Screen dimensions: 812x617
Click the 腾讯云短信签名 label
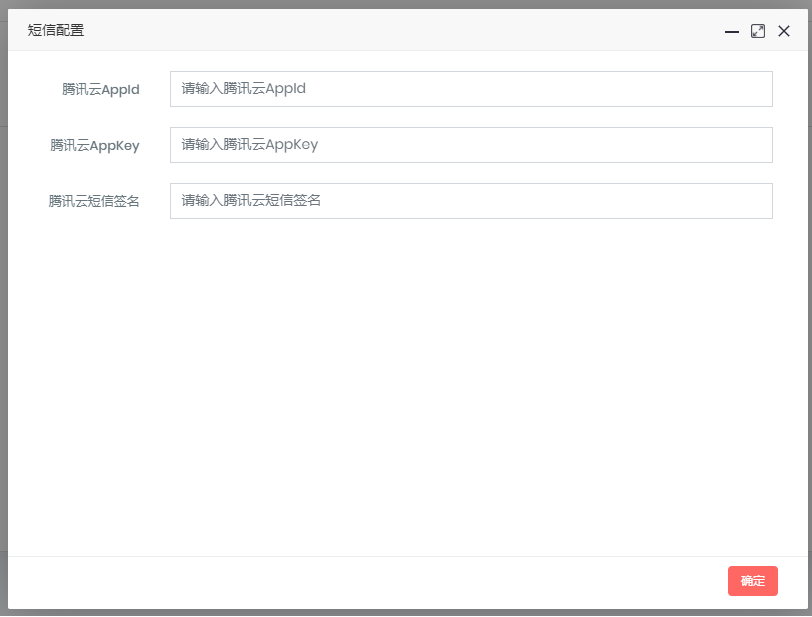[x=94, y=201]
